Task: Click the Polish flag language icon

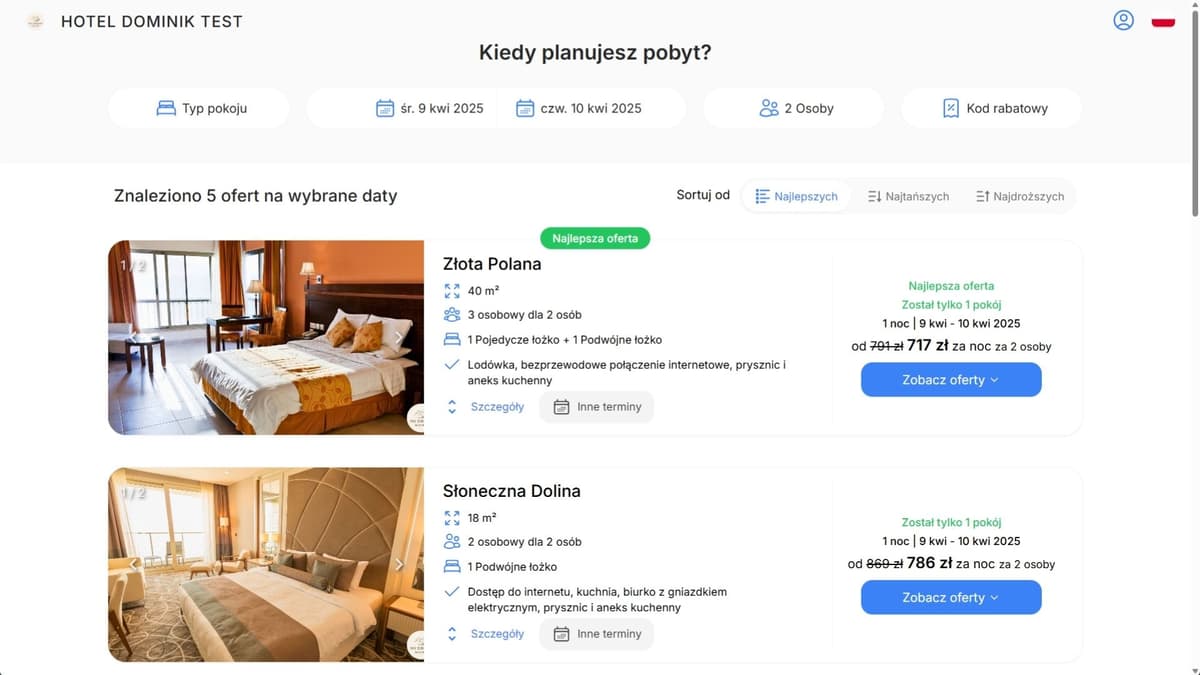Action: pos(1162,19)
